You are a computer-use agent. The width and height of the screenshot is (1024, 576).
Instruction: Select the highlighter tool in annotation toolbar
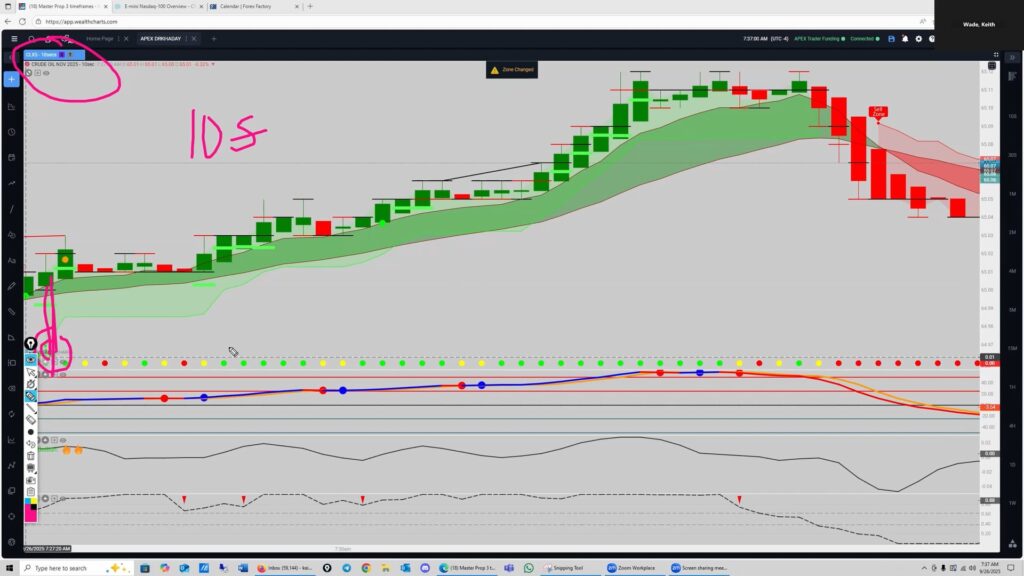pyautogui.click(x=31, y=396)
